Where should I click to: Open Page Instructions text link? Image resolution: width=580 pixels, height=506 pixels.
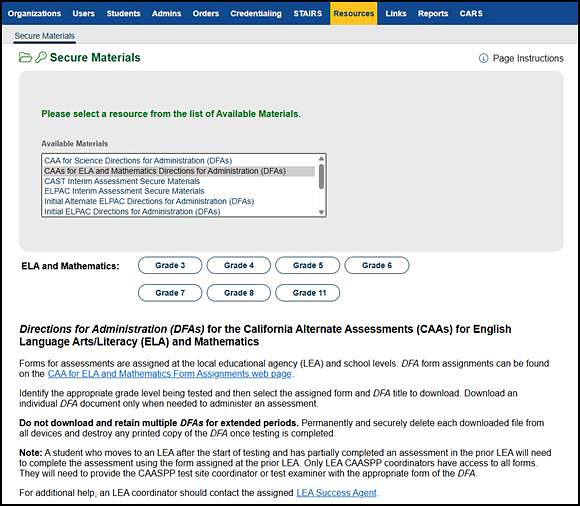(528, 58)
